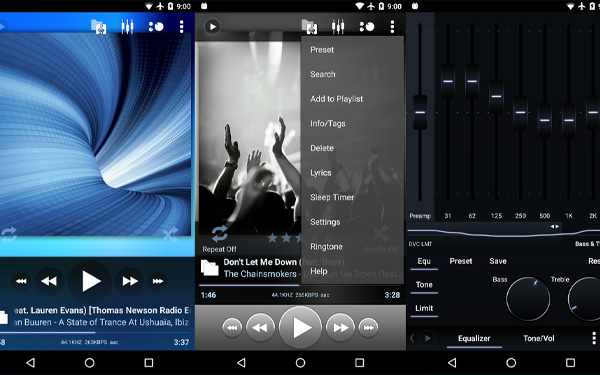Choose Add to Playlist menu entry
This screenshot has width=600, height=375.
(x=337, y=99)
